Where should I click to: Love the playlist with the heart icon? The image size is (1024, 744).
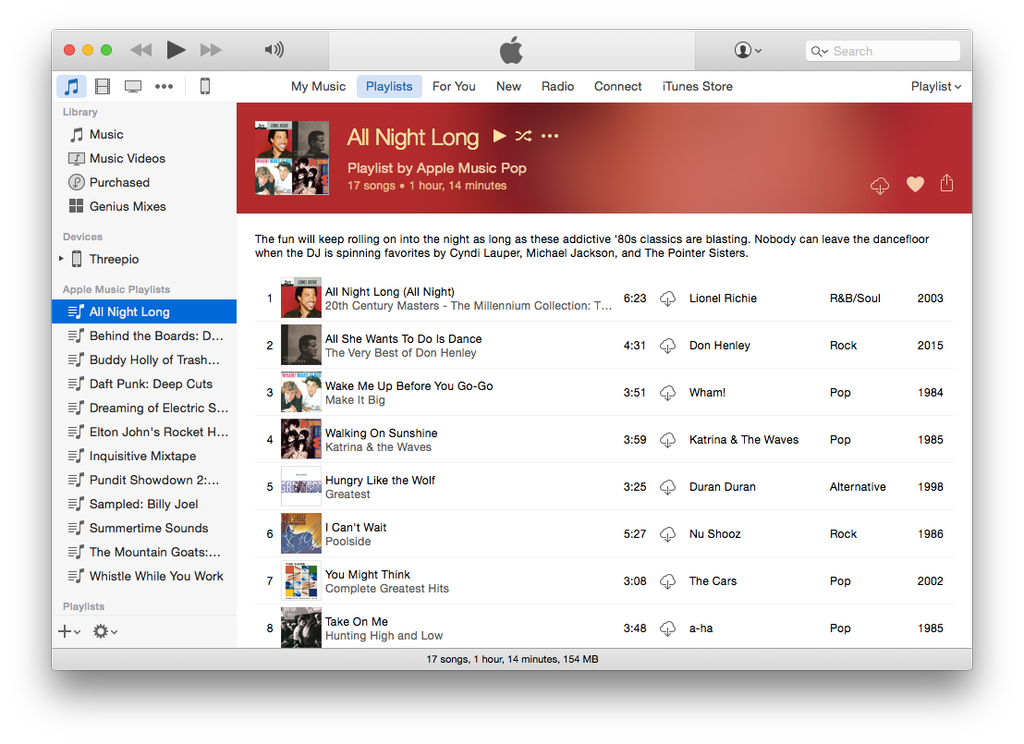(x=914, y=184)
